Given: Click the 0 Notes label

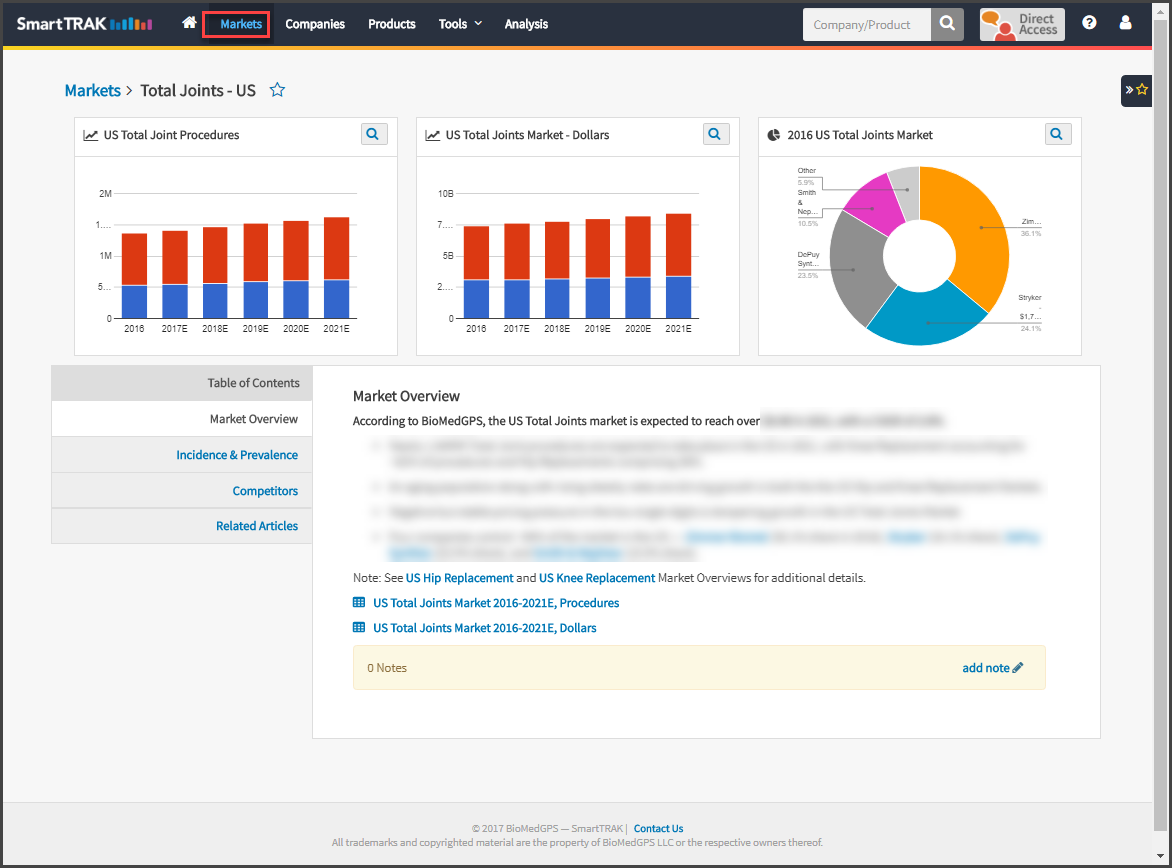Looking at the screenshot, I should pyautogui.click(x=387, y=668).
